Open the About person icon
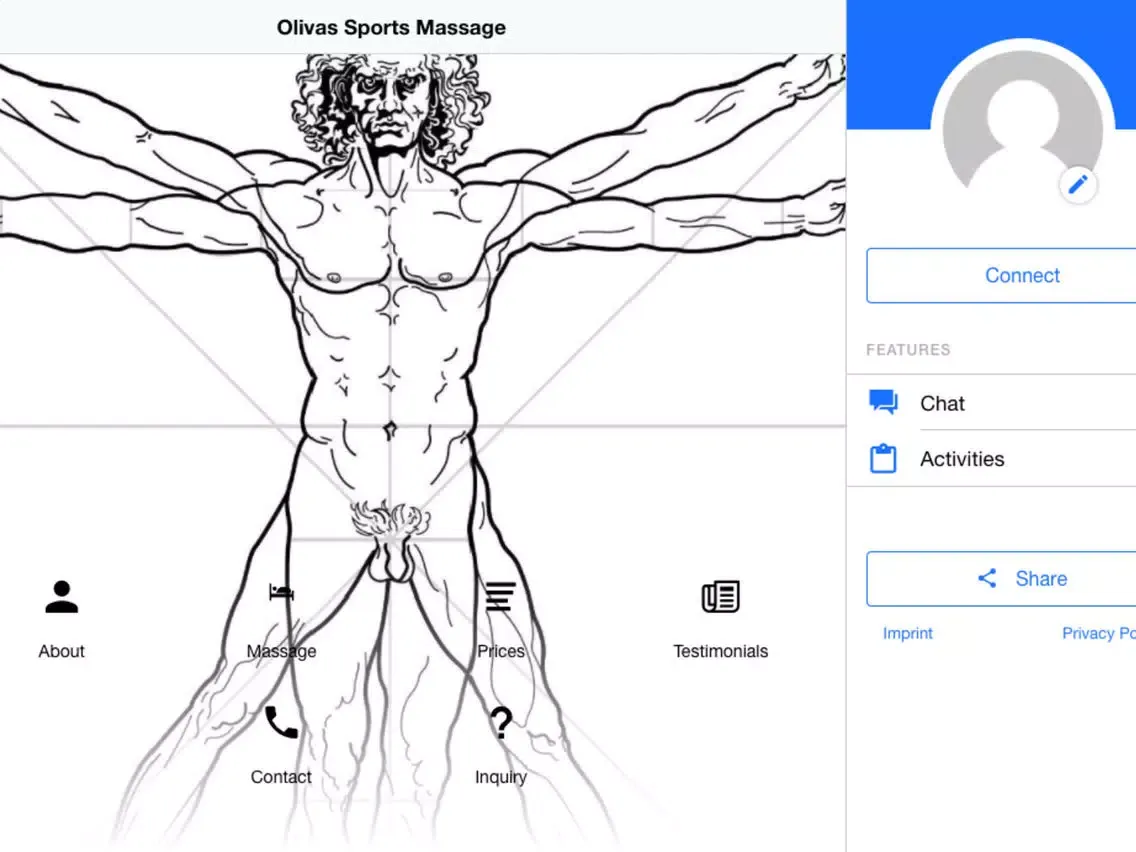Viewport: 1136px width, 852px height. (62, 597)
